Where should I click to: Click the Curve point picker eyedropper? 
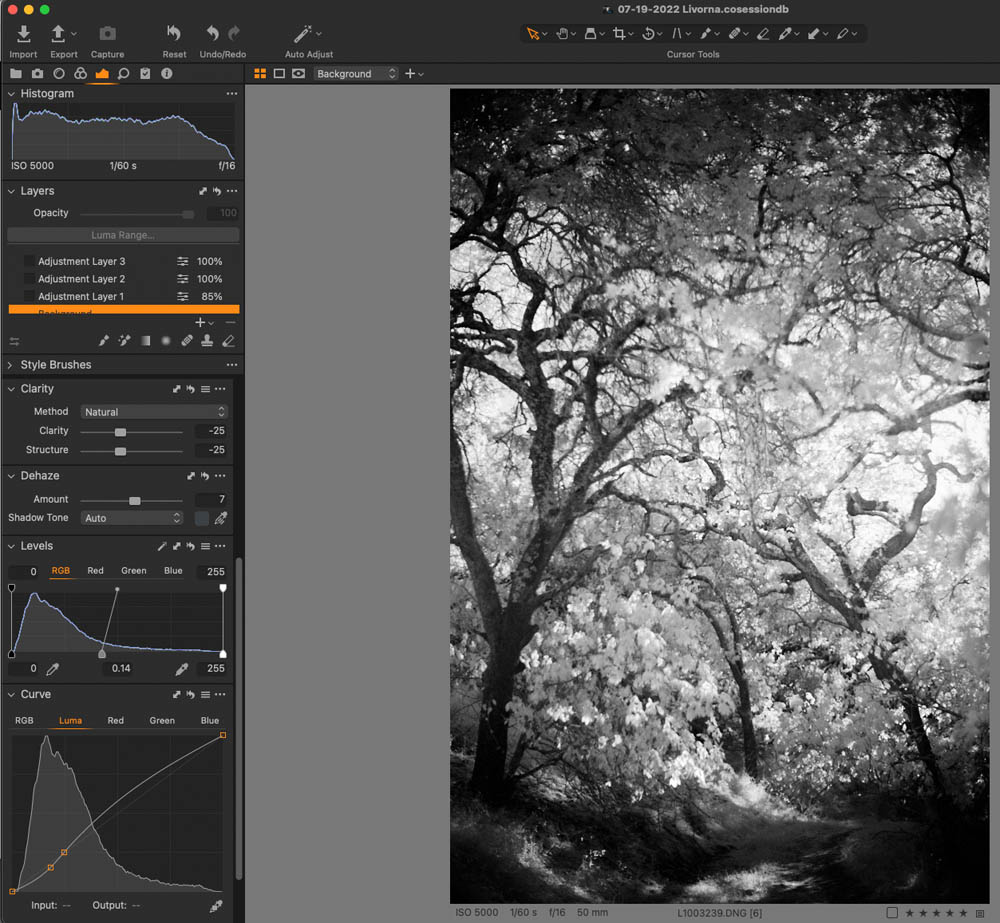tap(216, 906)
